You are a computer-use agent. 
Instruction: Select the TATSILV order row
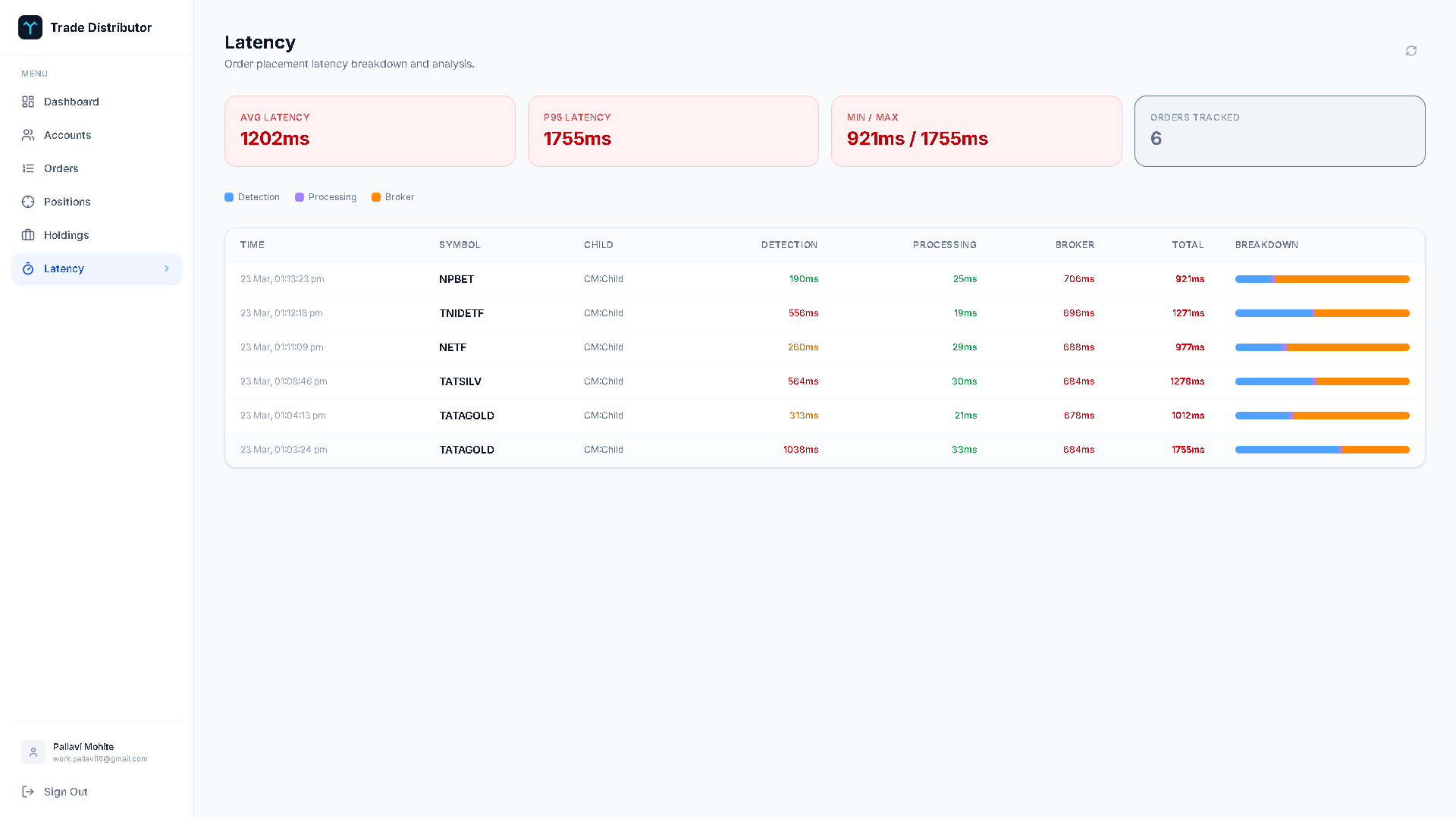(x=460, y=381)
